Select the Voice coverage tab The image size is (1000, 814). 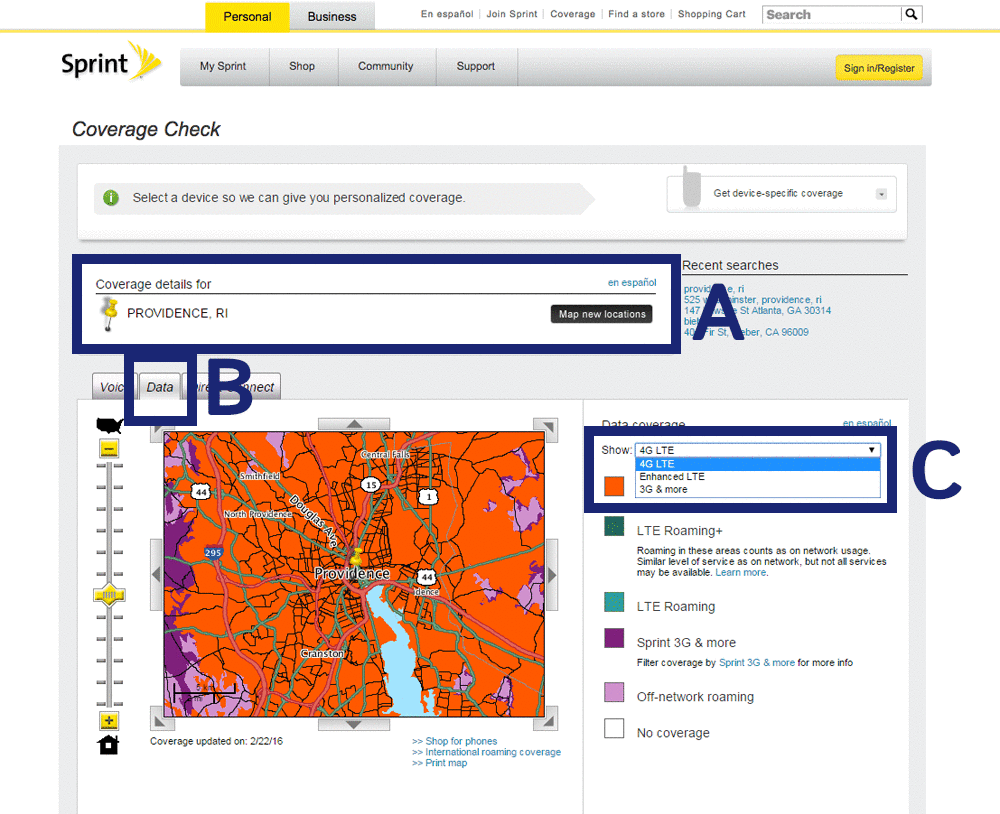(110, 387)
